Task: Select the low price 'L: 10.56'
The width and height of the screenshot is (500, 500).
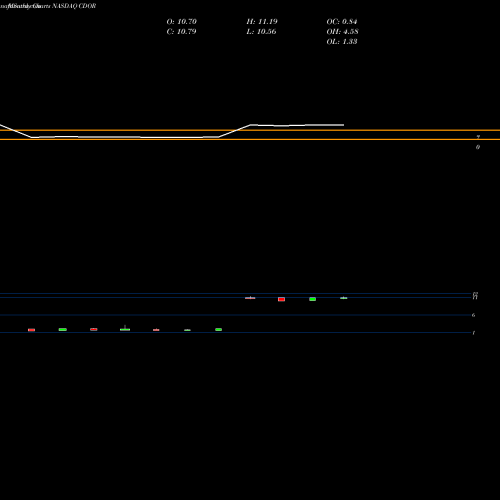Action: tap(261, 31)
